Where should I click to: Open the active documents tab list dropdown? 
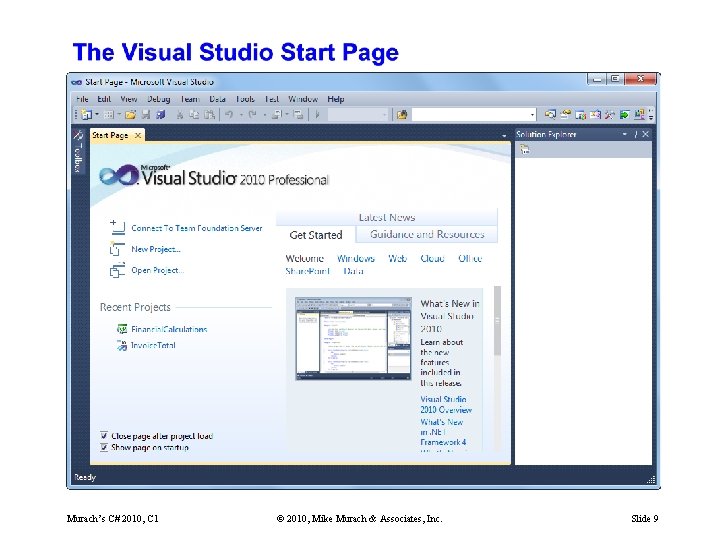(504, 135)
